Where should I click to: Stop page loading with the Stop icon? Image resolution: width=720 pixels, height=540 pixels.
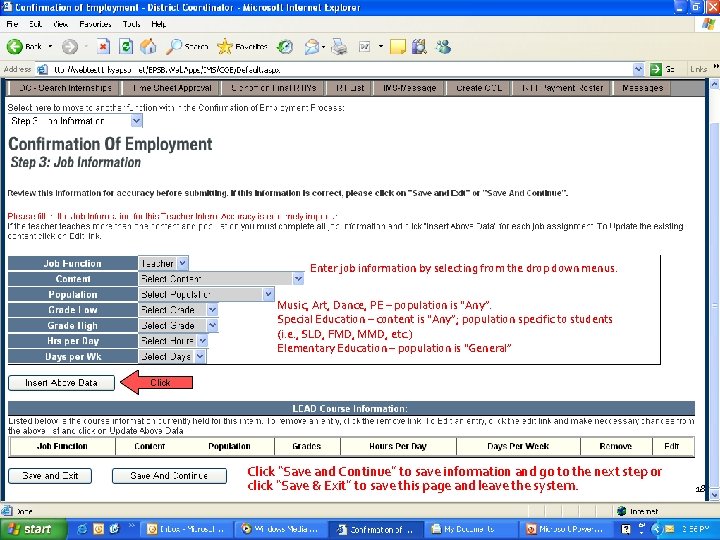coord(104,46)
